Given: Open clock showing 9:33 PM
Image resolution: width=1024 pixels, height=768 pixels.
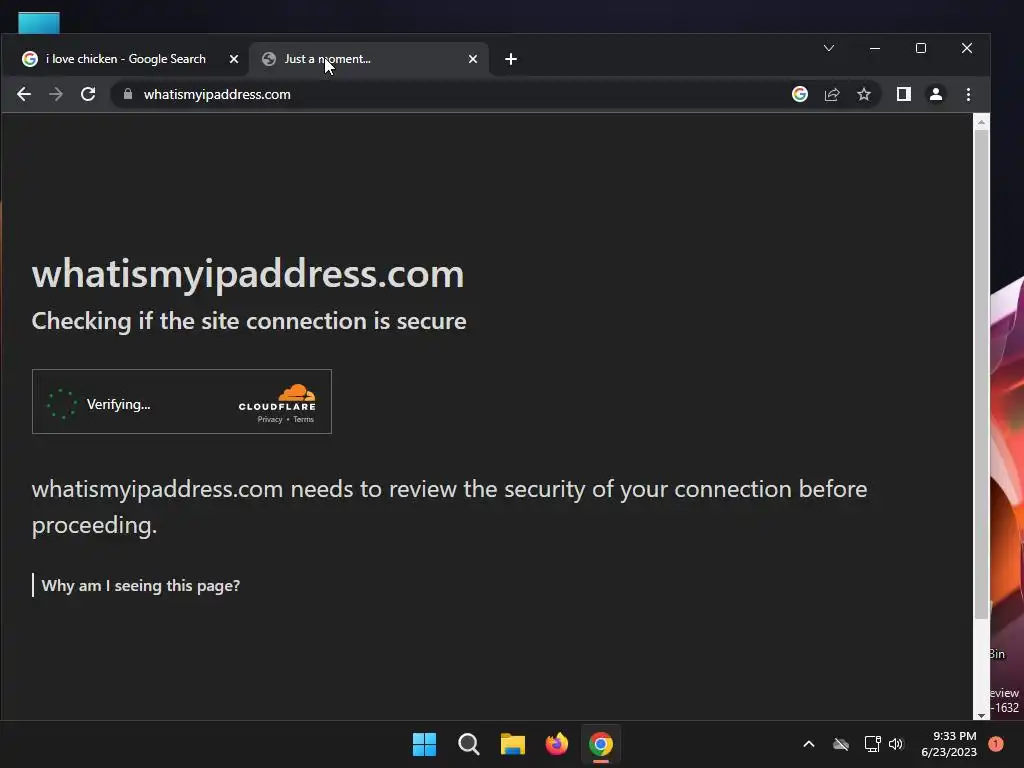Looking at the screenshot, I should 948,744.
